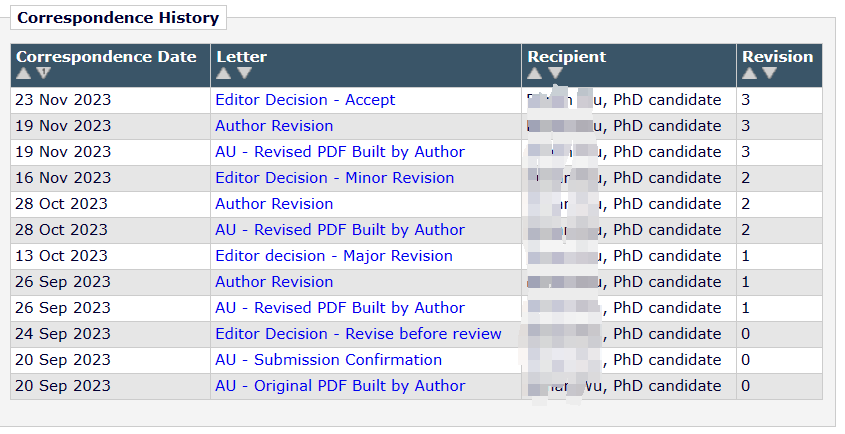This screenshot has width=845, height=434.
Task: Sort Recipient column ascending with up arrow
Action: [x=535, y=74]
